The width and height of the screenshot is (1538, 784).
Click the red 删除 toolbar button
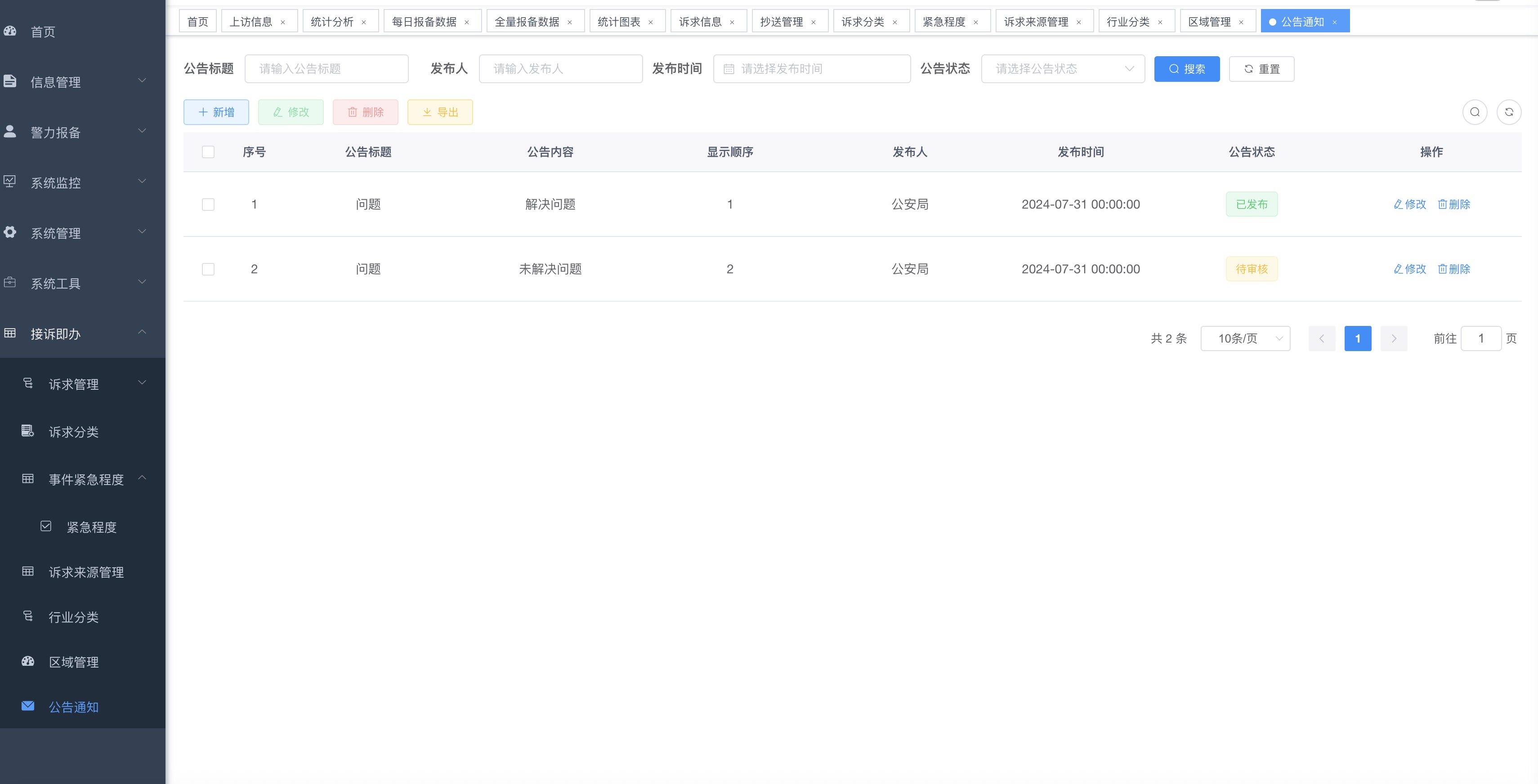pyautogui.click(x=366, y=112)
